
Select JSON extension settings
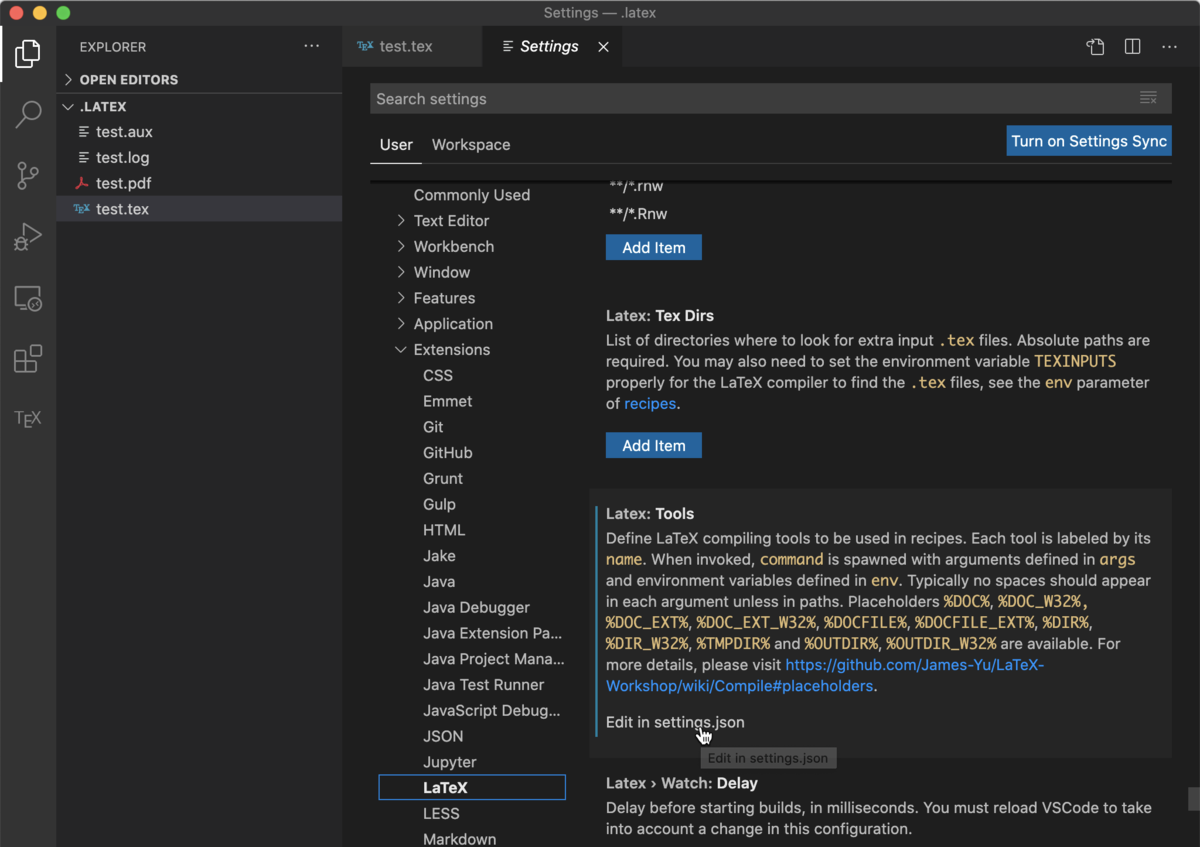point(443,736)
